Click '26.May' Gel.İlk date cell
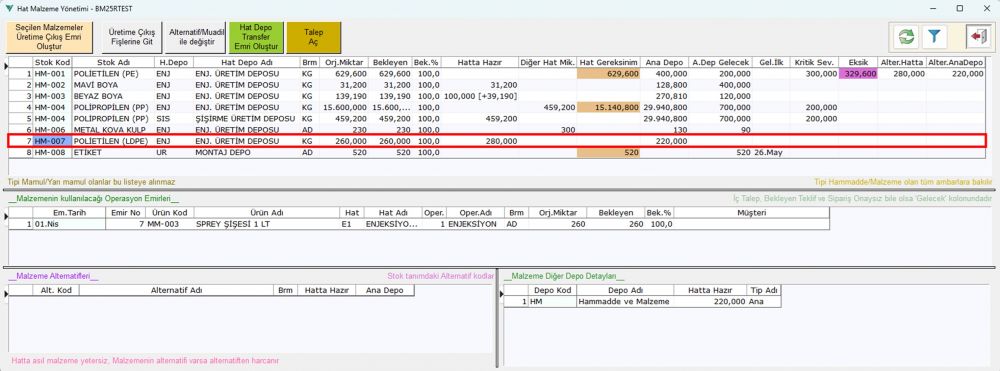The height and width of the screenshot is (371, 1000). pyautogui.click(x=771, y=154)
